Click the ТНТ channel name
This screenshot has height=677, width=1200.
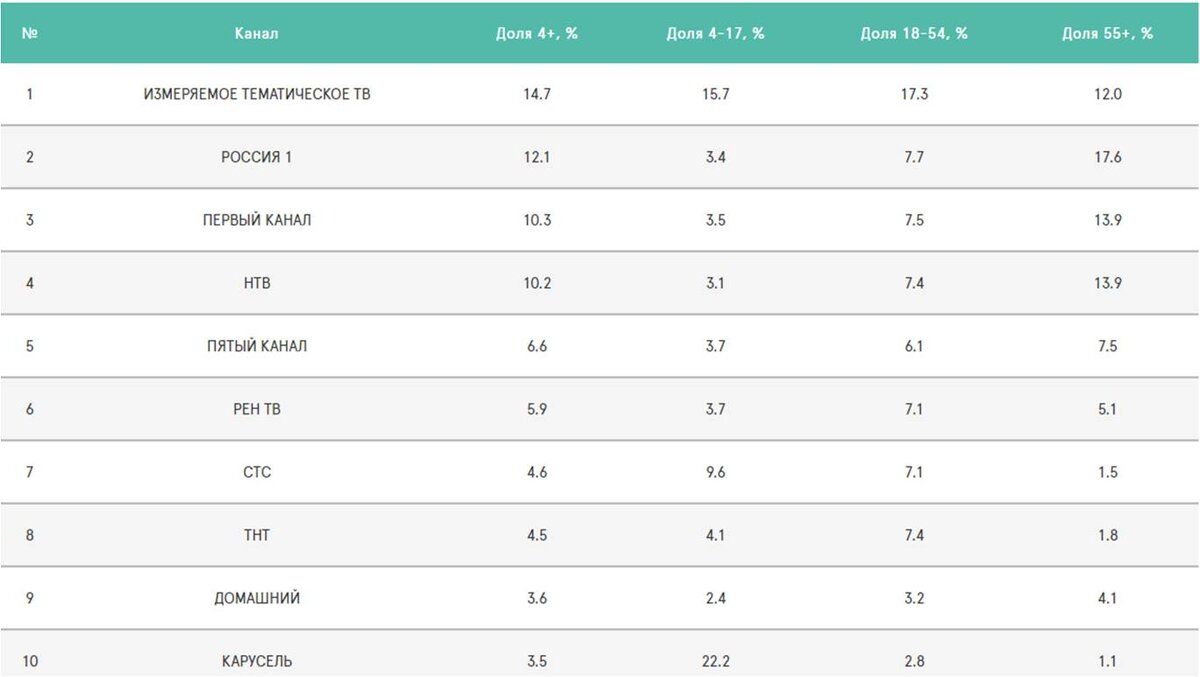[x=257, y=535]
